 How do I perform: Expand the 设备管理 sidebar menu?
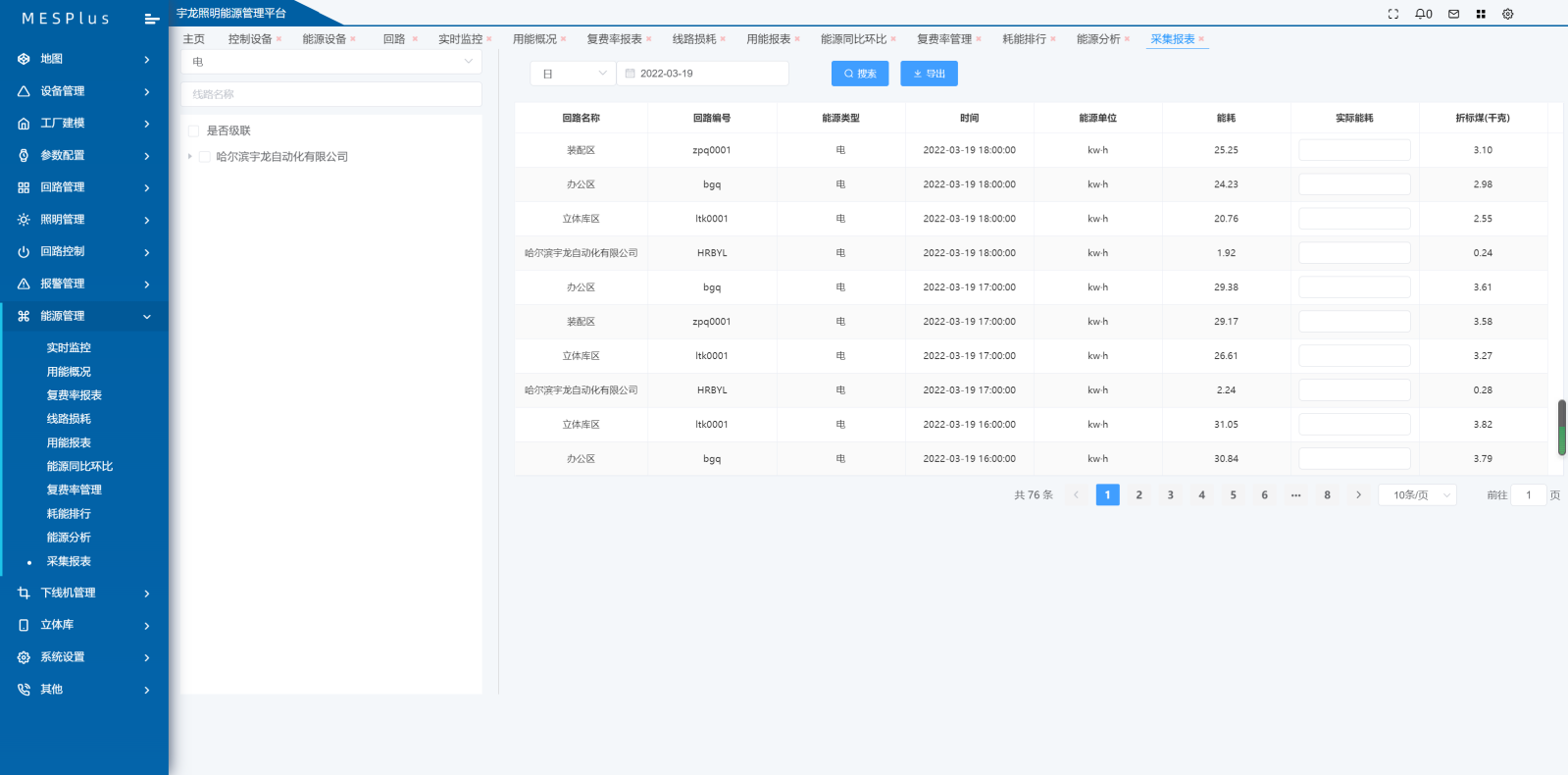pyautogui.click(x=147, y=91)
